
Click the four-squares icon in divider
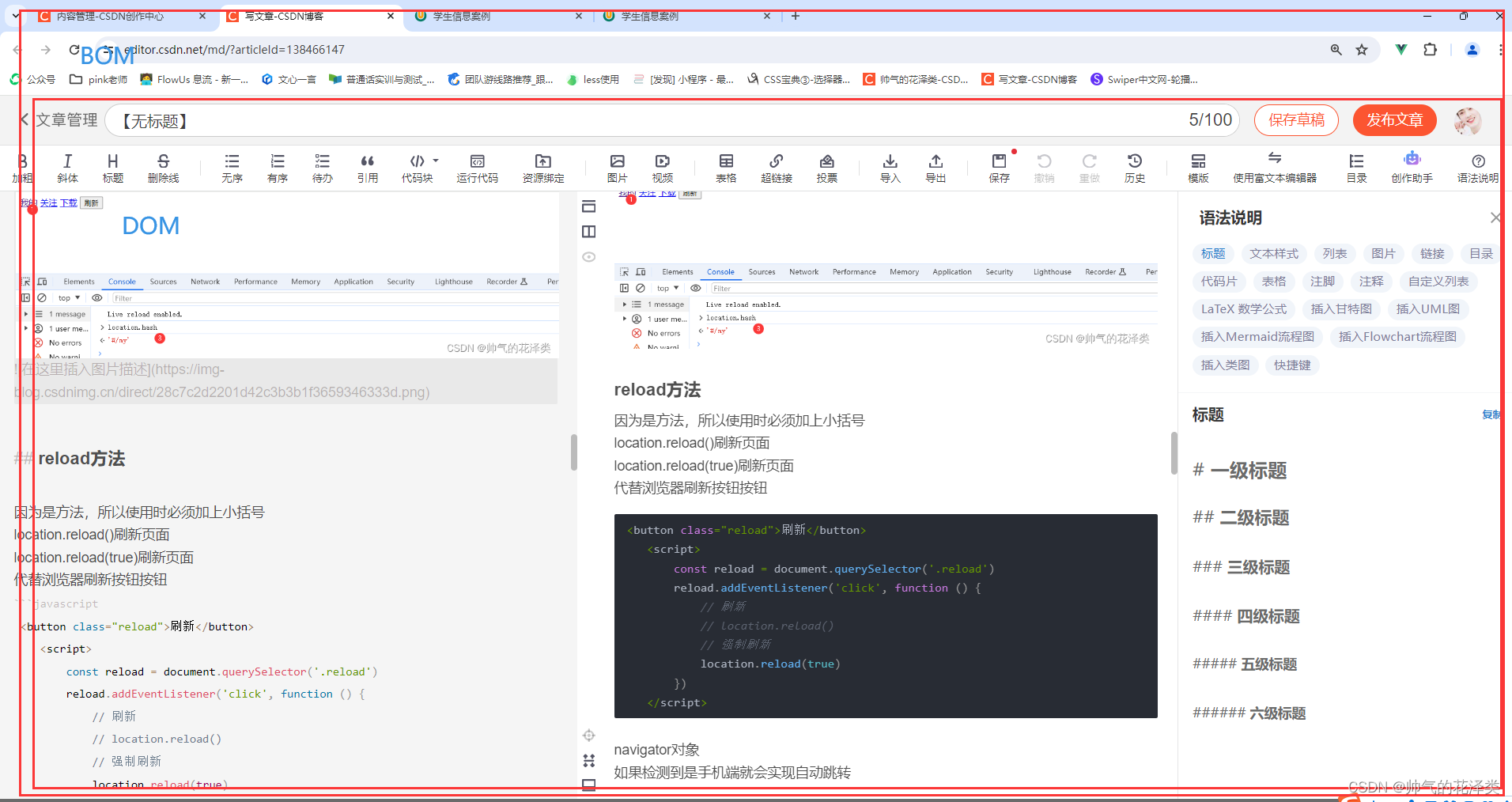click(x=588, y=761)
